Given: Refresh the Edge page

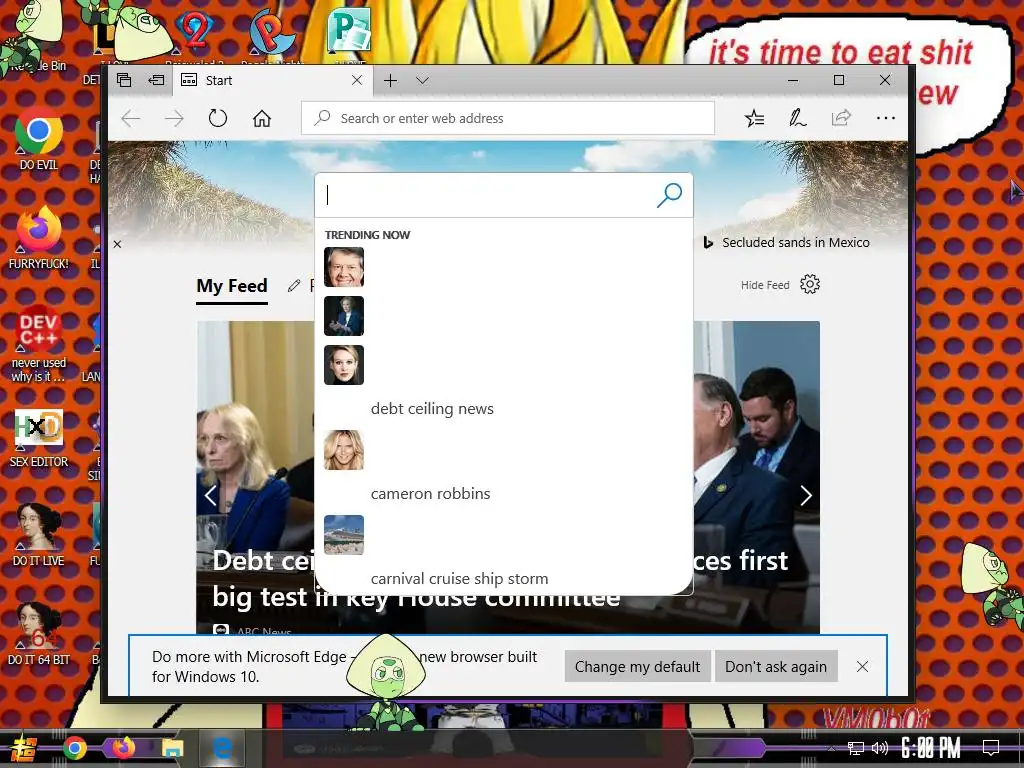Looking at the screenshot, I should (x=217, y=118).
